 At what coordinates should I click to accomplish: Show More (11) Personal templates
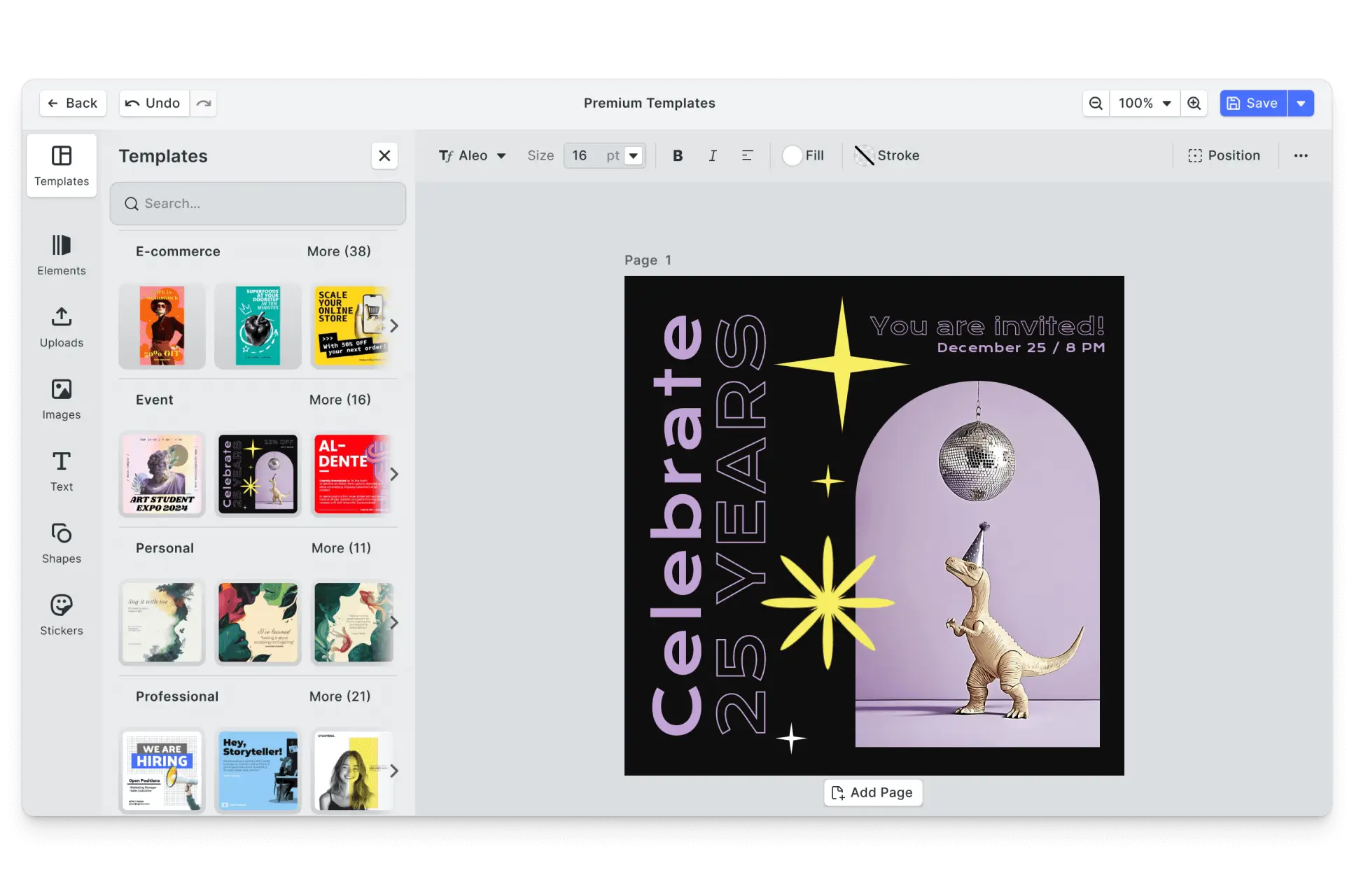341,548
